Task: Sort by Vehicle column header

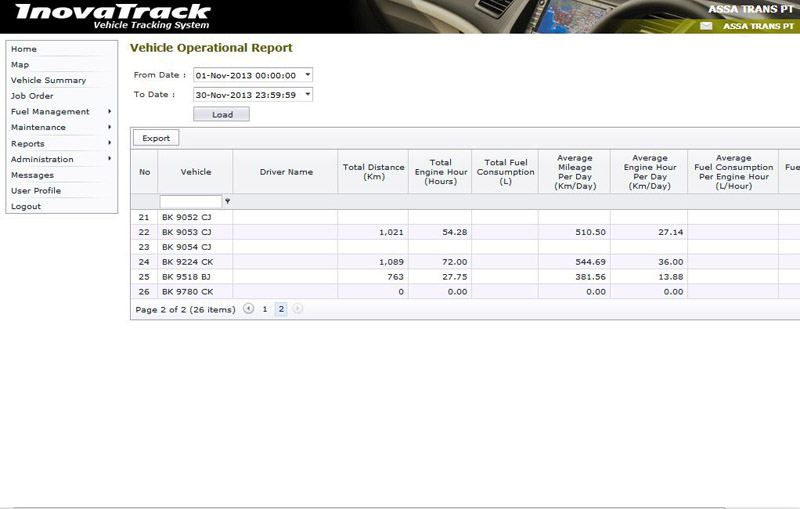Action: (195, 172)
